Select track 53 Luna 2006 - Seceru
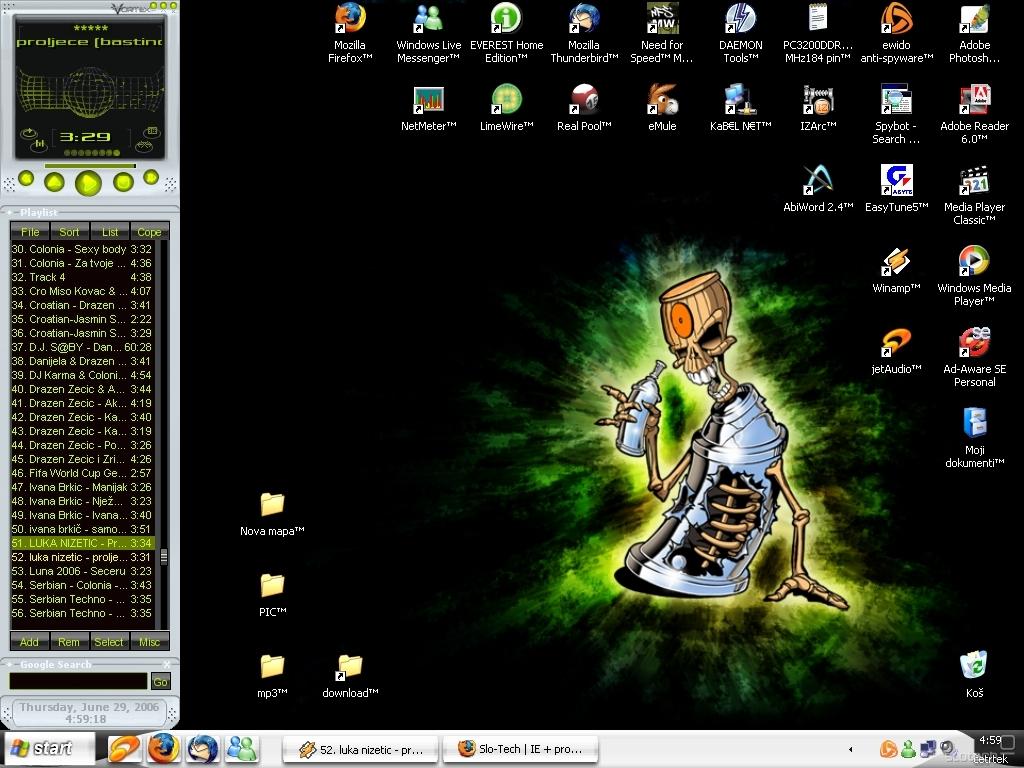 (82, 571)
